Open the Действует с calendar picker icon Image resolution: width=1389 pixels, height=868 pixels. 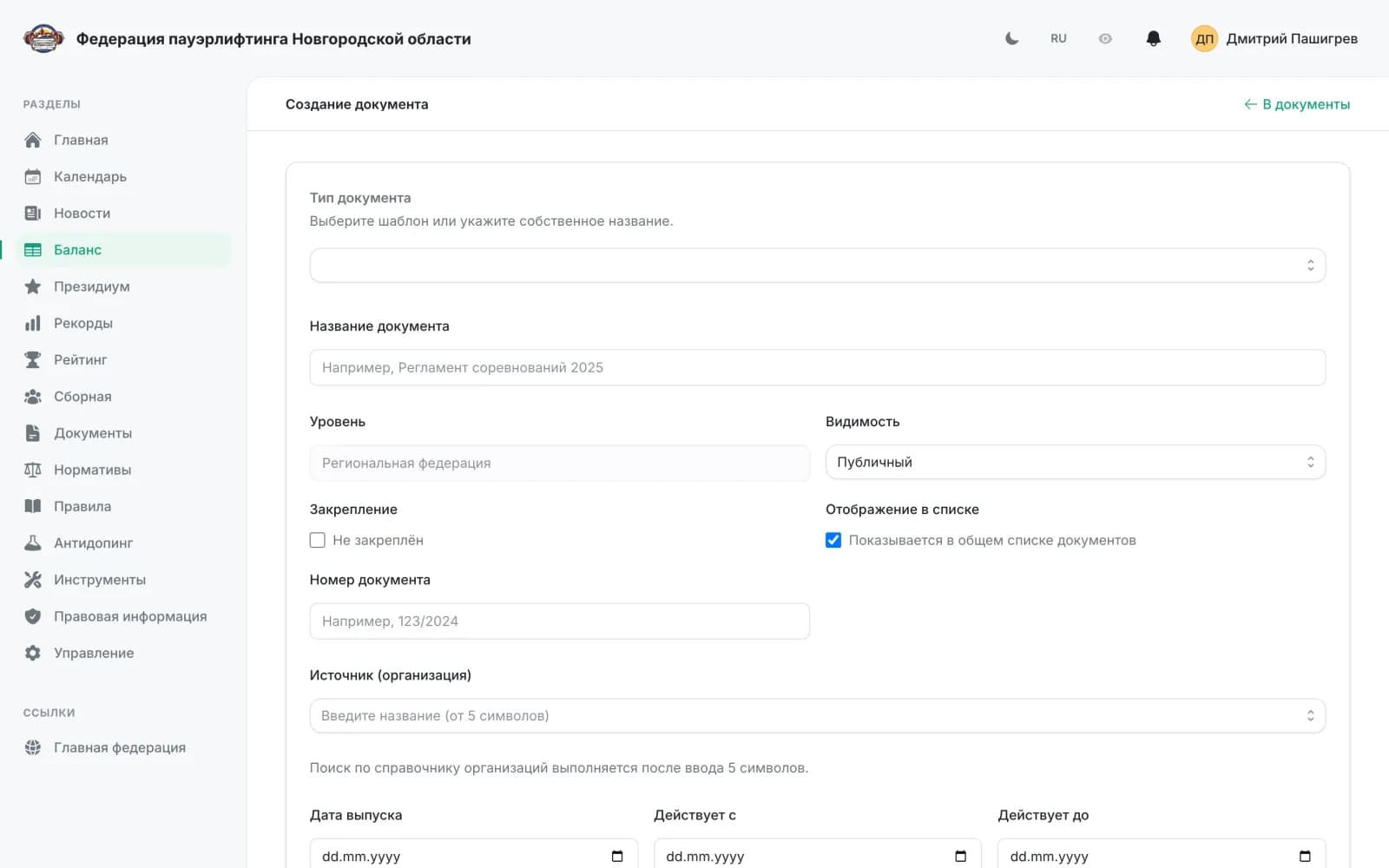click(960, 856)
